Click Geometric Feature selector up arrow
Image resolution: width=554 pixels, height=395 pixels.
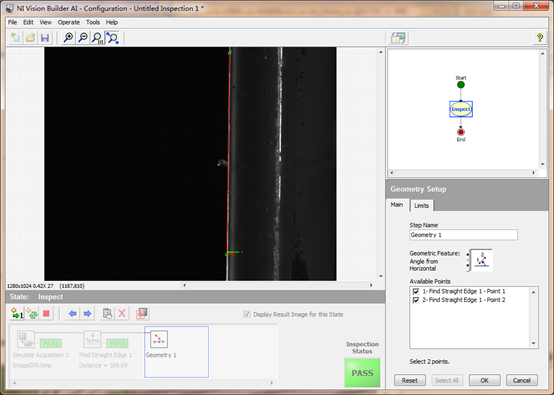coord(468,254)
